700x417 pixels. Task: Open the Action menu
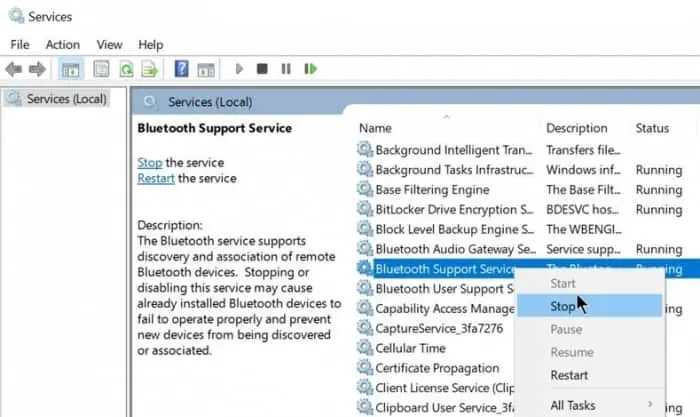[62, 45]
